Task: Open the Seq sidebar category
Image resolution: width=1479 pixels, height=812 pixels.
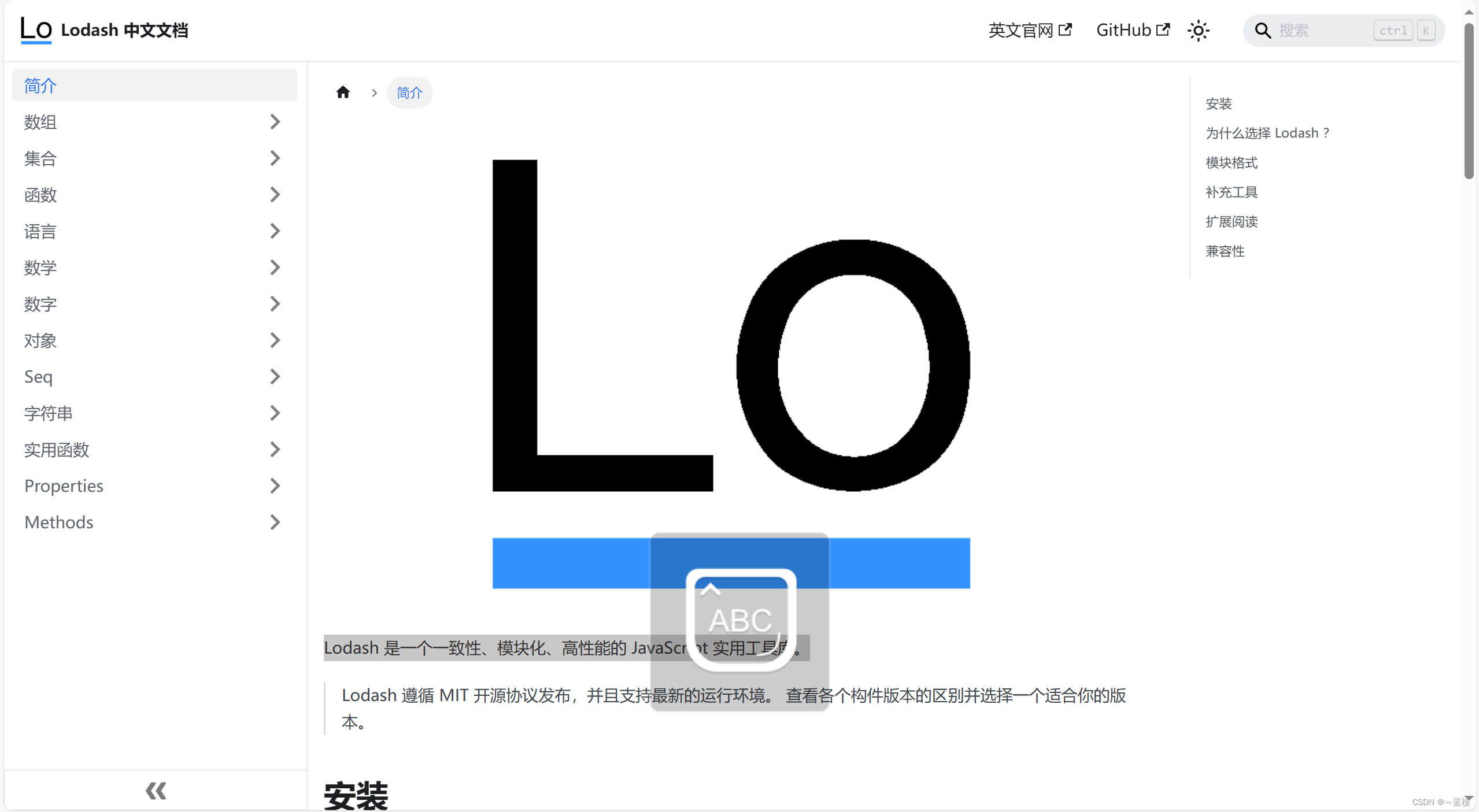Action: pyautogui.click(x=39, y=377)
